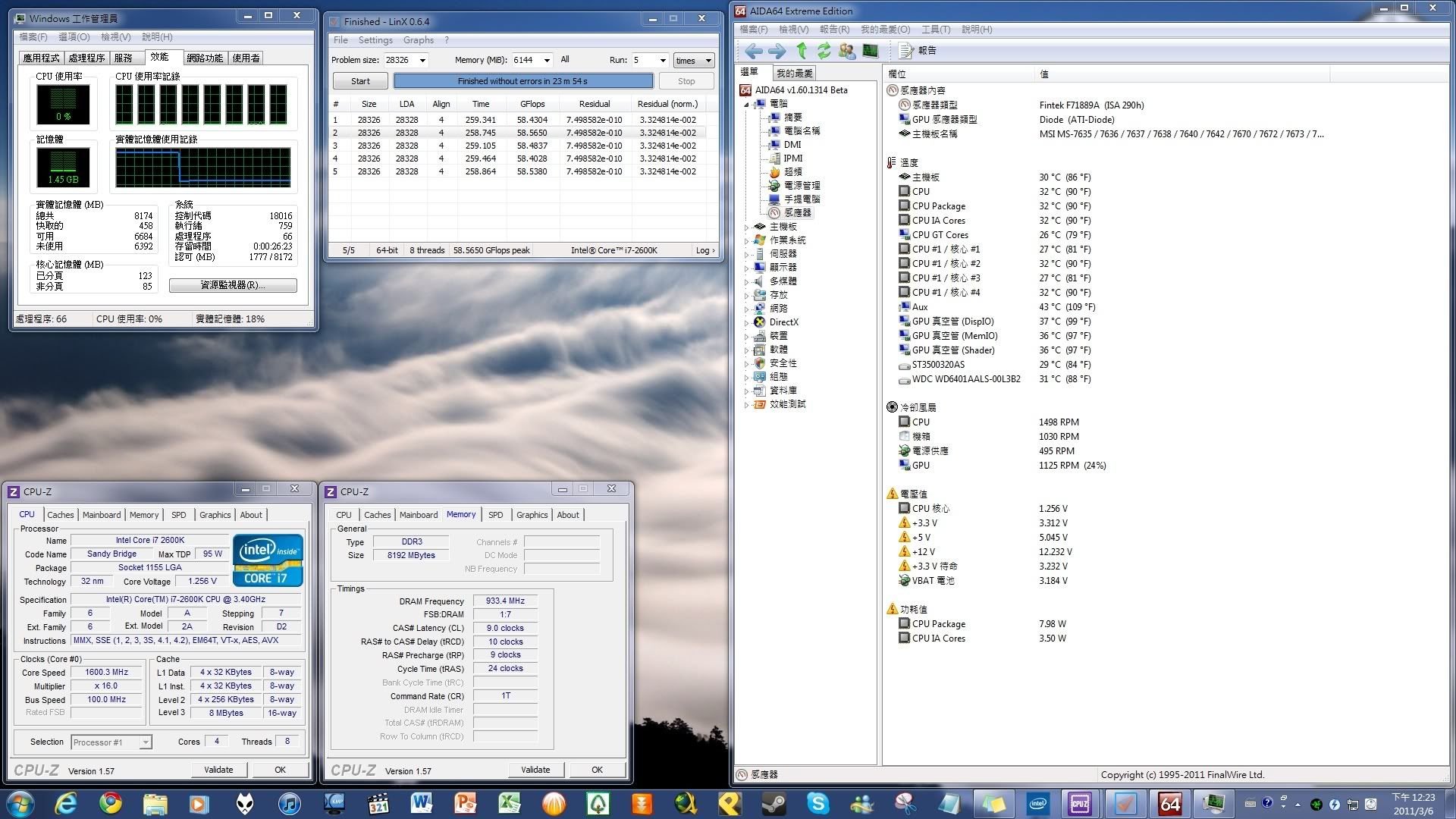
Task: Expand the 效能測試 benchmark tree node
Action: point(747,404)
